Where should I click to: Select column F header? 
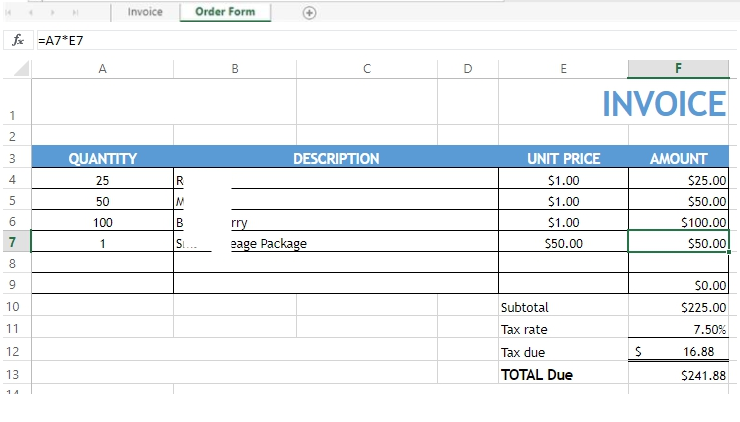[679, 69]
